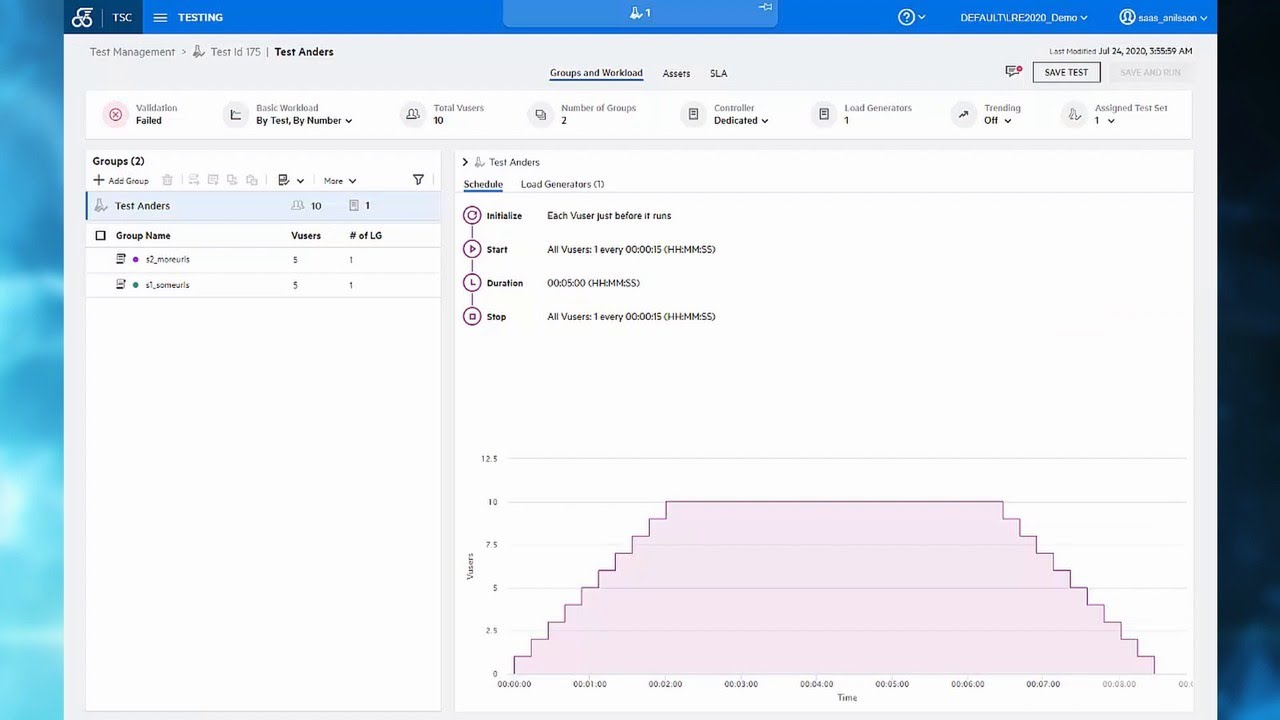1280x720 pixels.
Task: Switch to the Assets tab
Action: [676, 74]
